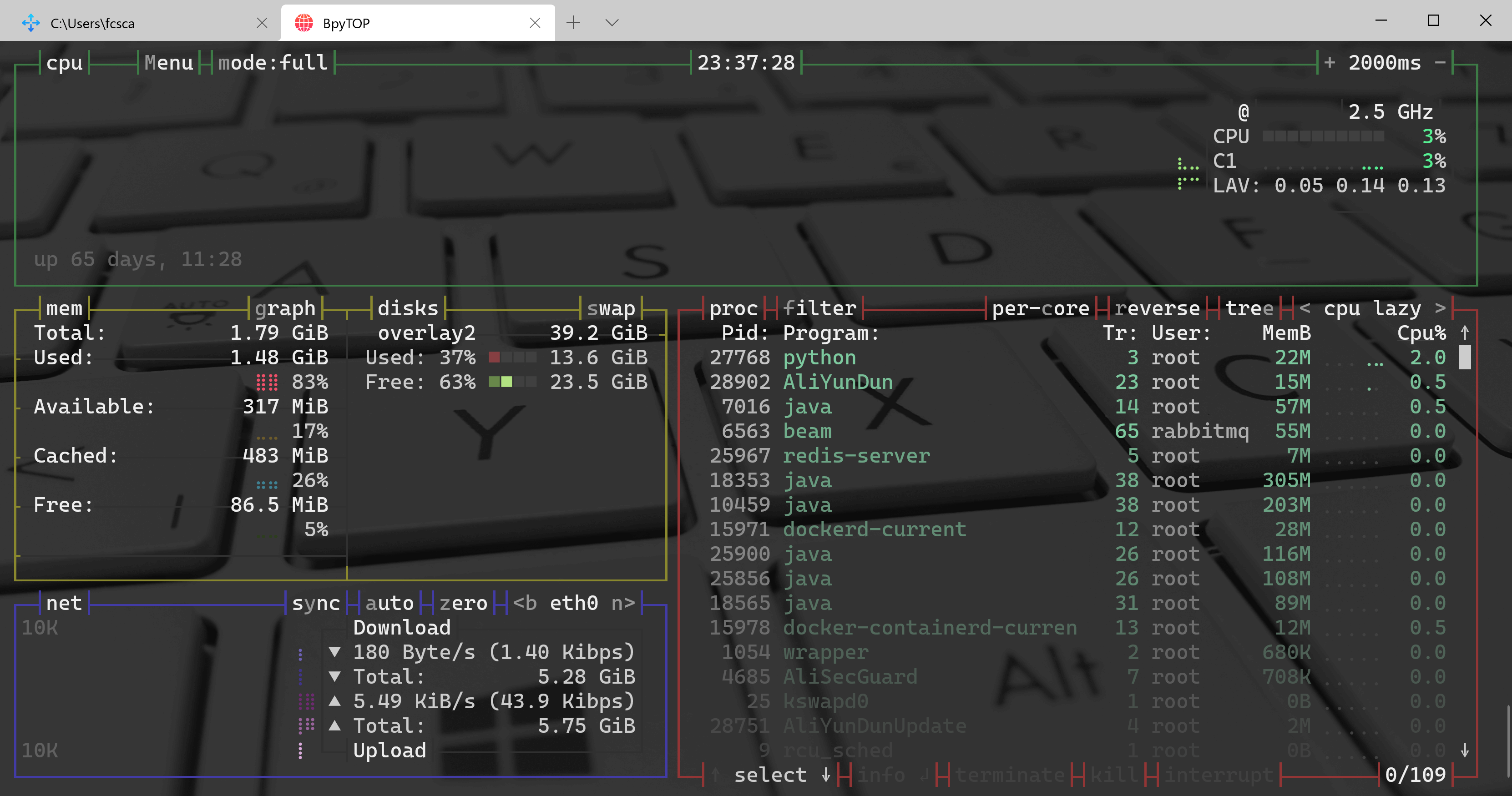The height and width of the screenshot is (796, 1512).
Task: Click the up arrow above process list scrollbar
Action: pos(1465,333)
